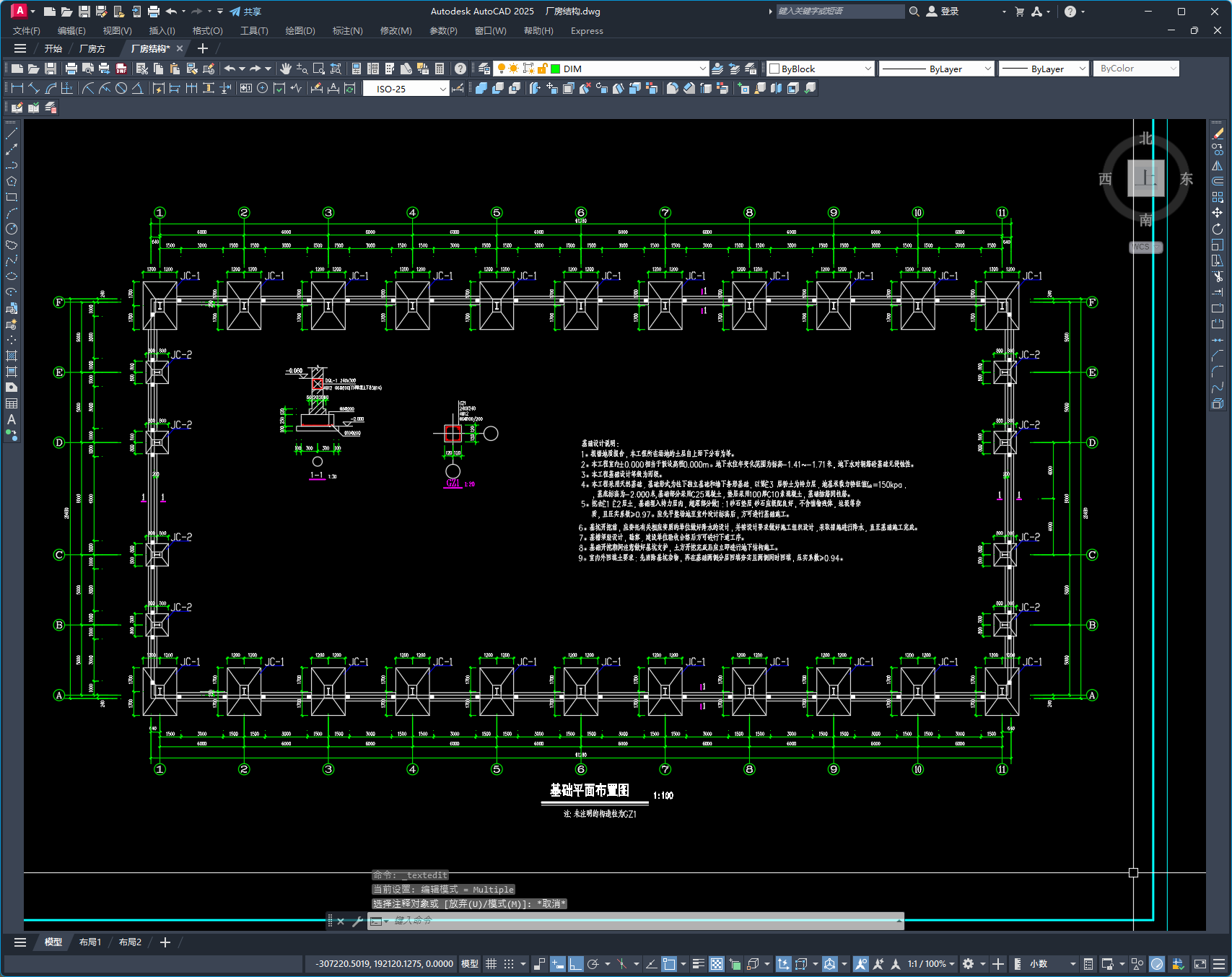
Task: Select the Polygon draw tool
Action: [12, 181]
